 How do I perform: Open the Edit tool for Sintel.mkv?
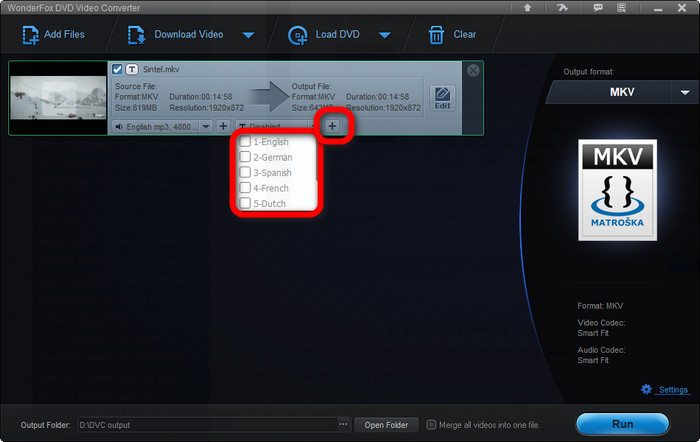(442, 98)
